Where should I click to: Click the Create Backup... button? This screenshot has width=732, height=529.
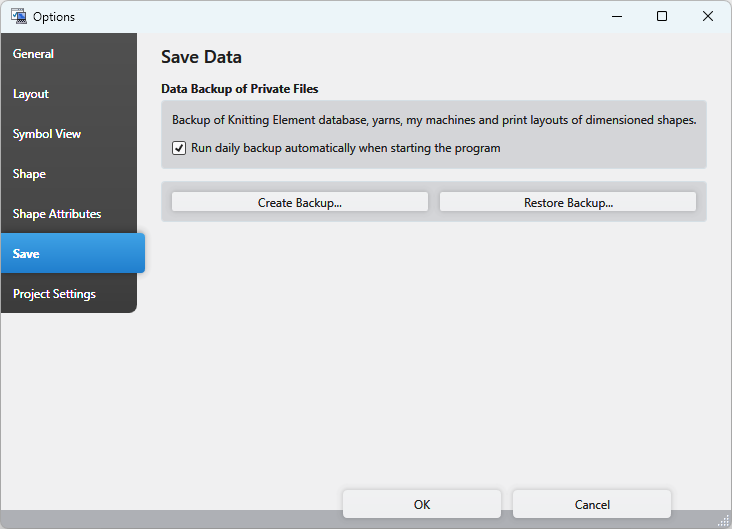pos(300,202)
